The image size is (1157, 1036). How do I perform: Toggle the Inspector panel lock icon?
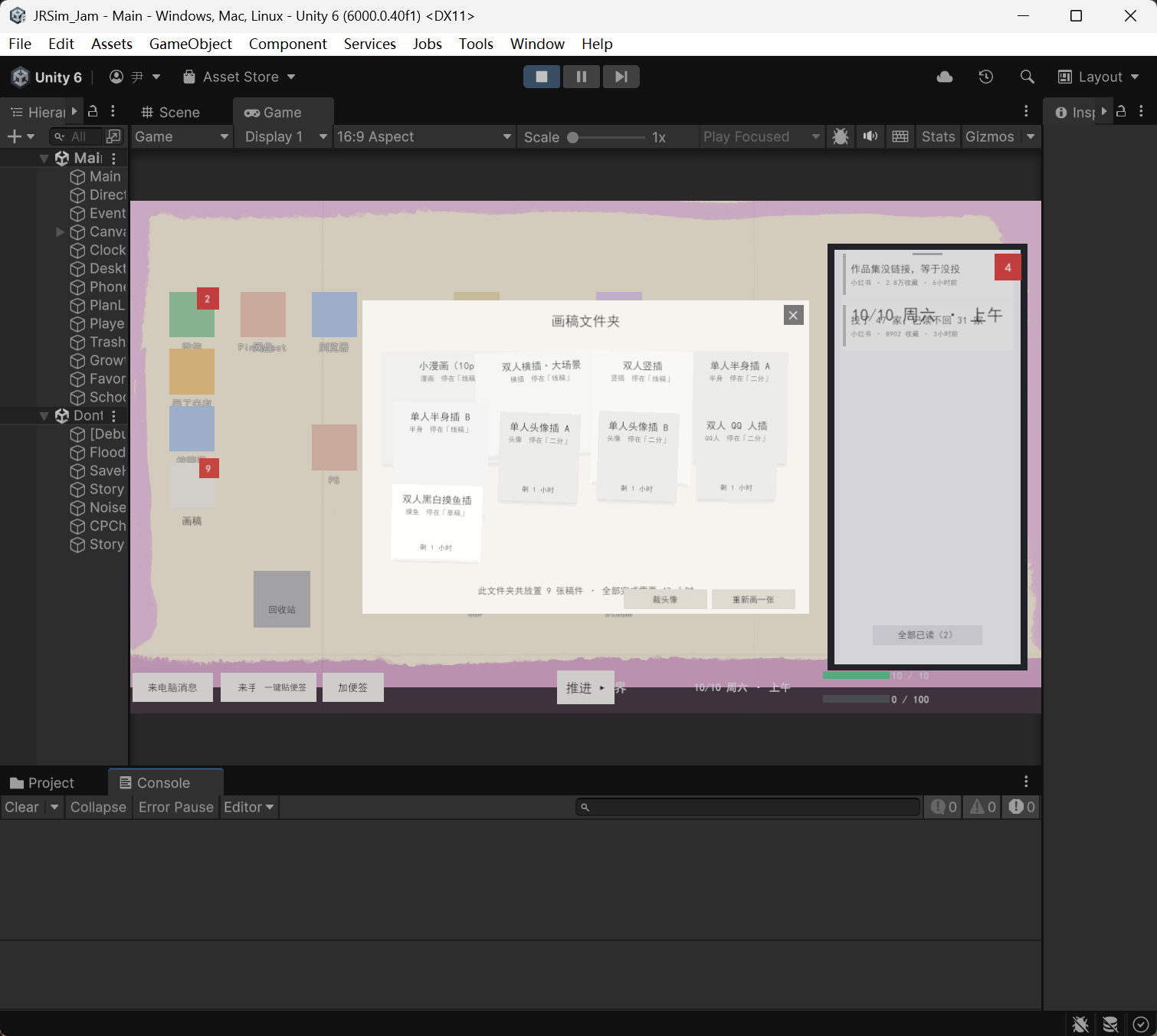[1121, 111]
